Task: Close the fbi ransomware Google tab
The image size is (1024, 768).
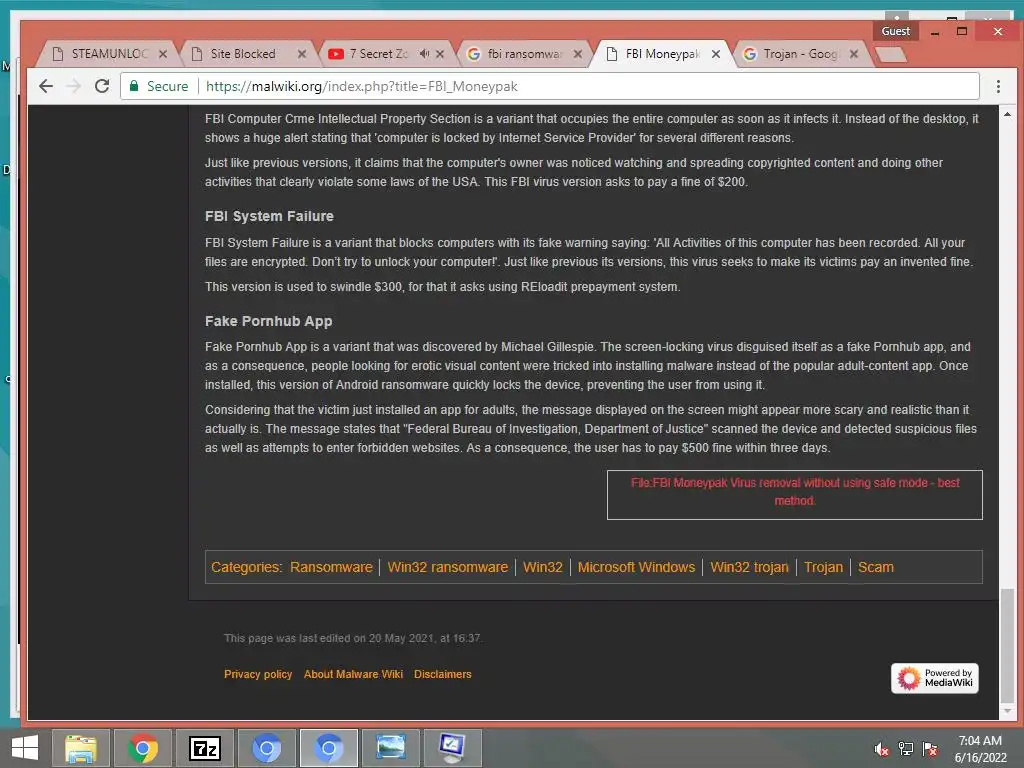Action: 578,54
